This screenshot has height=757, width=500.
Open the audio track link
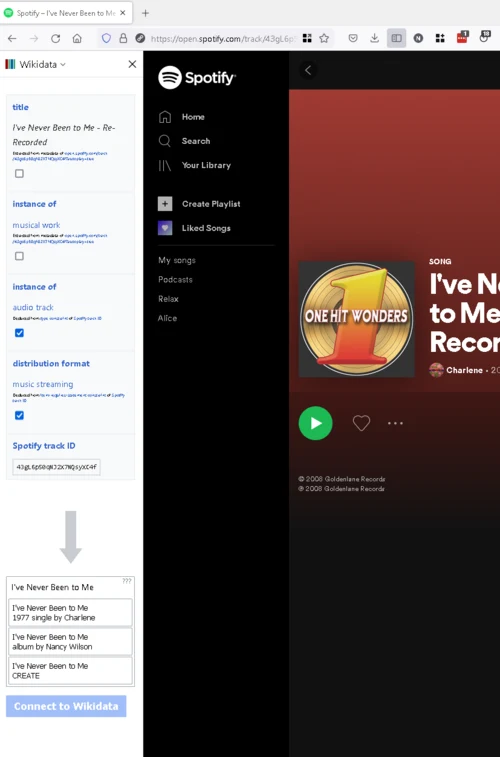tap(33, 307)
